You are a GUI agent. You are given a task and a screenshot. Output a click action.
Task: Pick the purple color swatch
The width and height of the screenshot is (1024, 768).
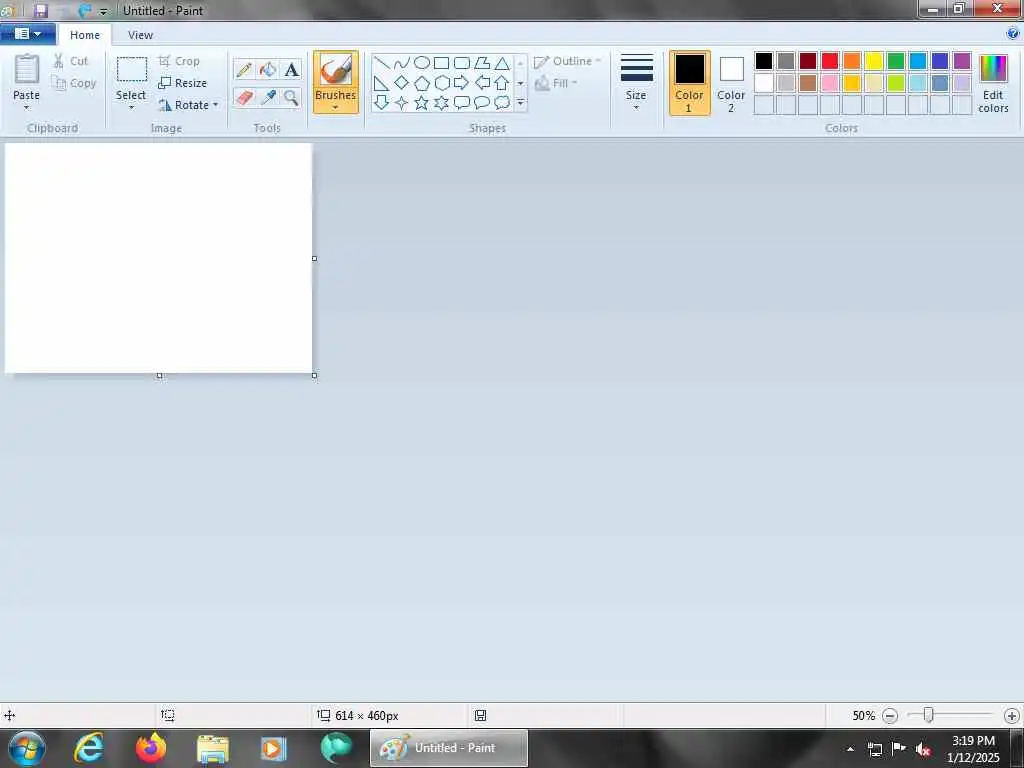[x=962, y=61]
